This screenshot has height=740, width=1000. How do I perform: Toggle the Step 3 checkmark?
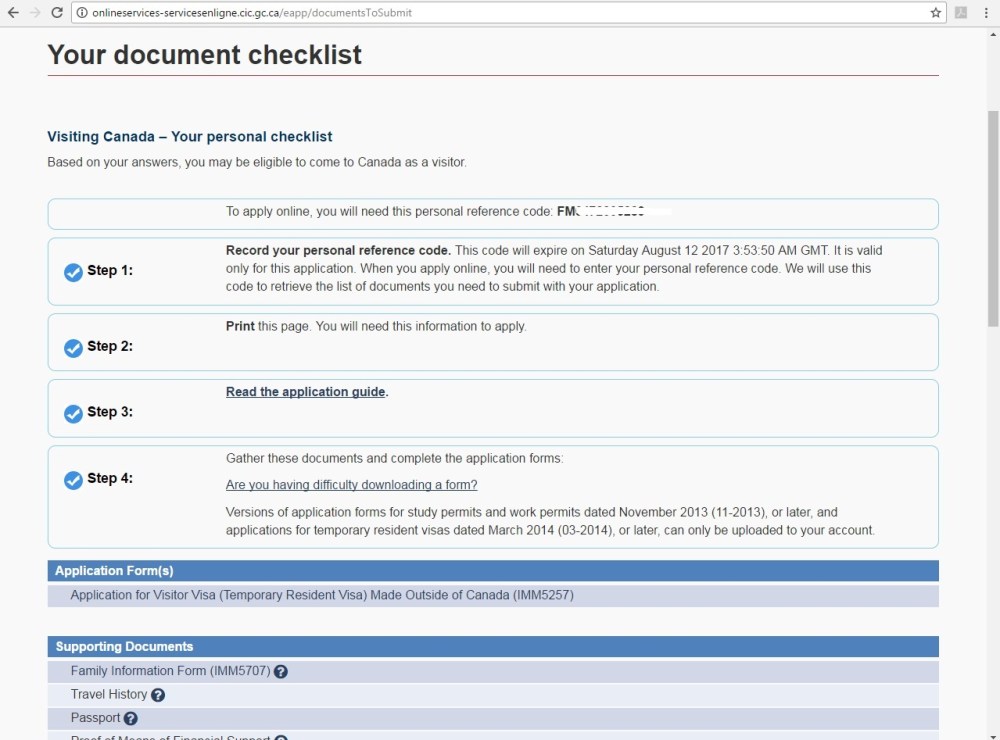(x=73, y=414)
